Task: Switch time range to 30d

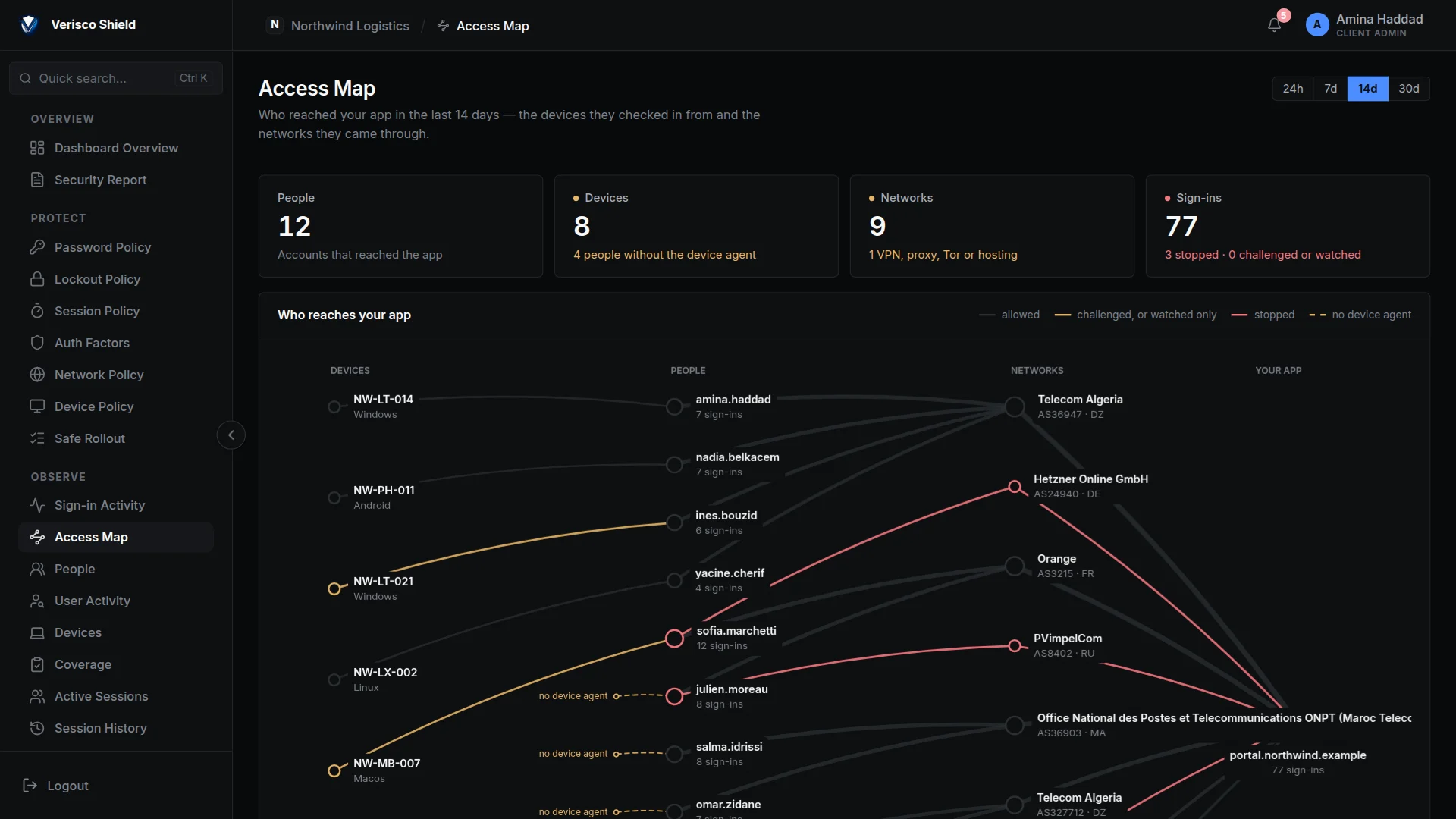Action: coord(1409,89)
